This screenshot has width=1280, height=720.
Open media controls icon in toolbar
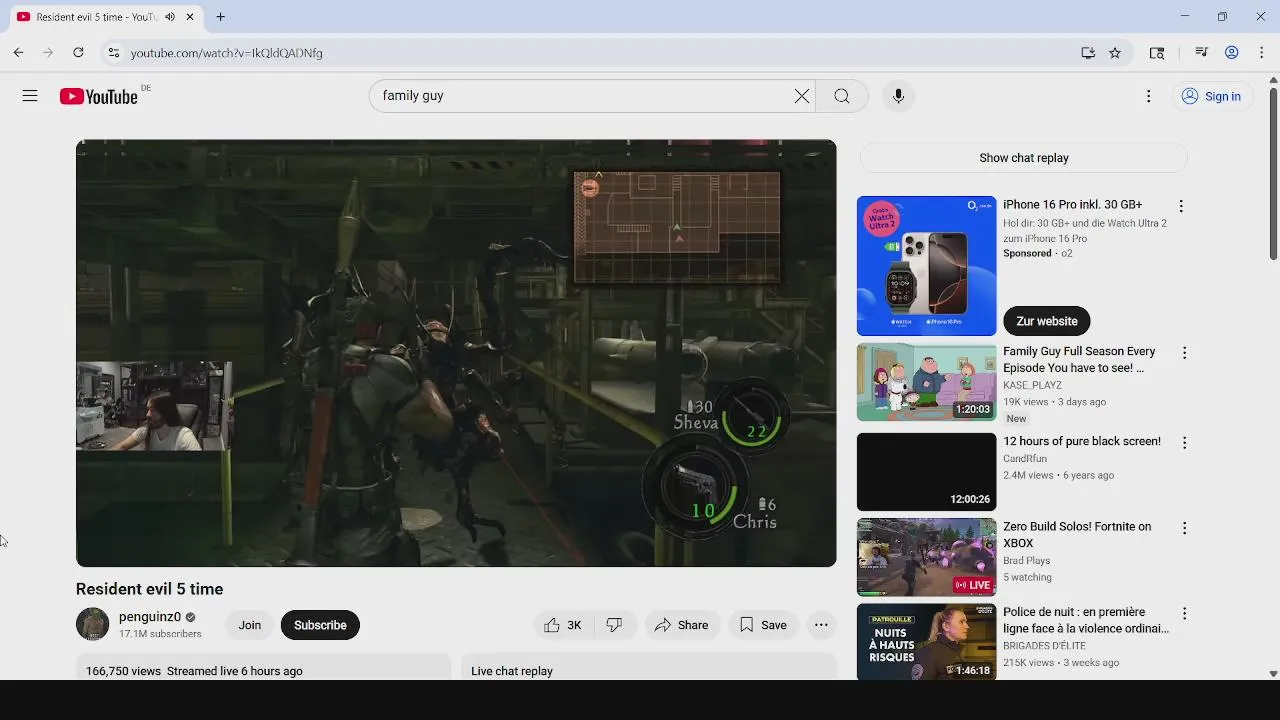(x=1202, y=53)
